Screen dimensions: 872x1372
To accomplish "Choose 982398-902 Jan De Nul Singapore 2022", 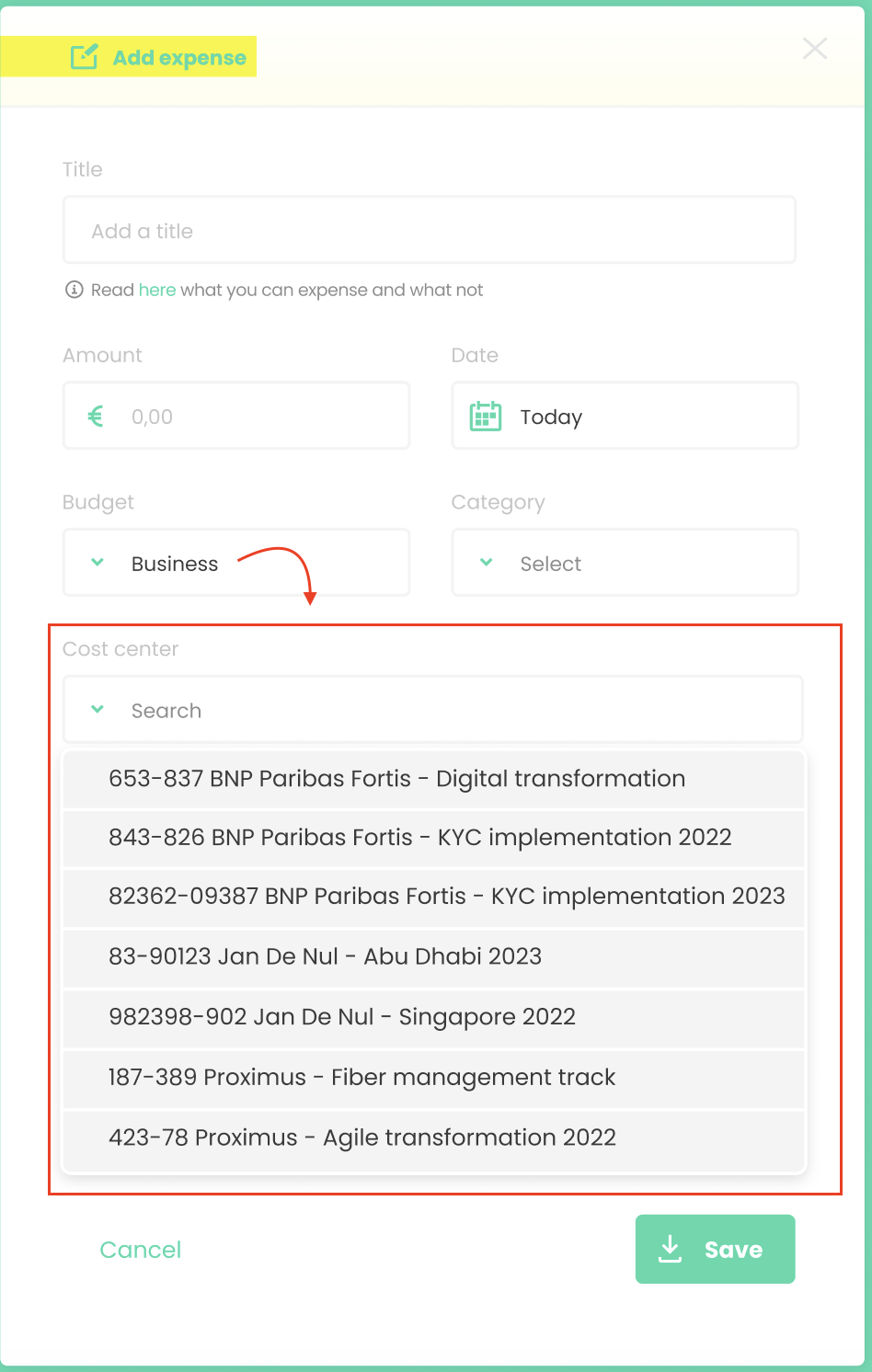I will pyautogui.click(x=433, y=1018).
